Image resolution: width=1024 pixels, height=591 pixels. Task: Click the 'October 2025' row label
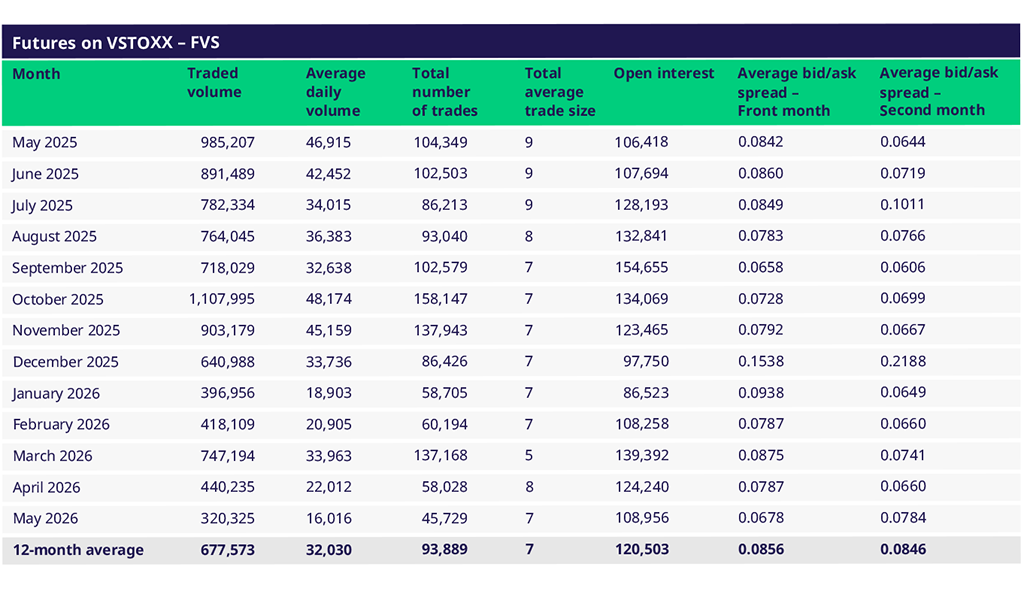[x=57, y=299]
